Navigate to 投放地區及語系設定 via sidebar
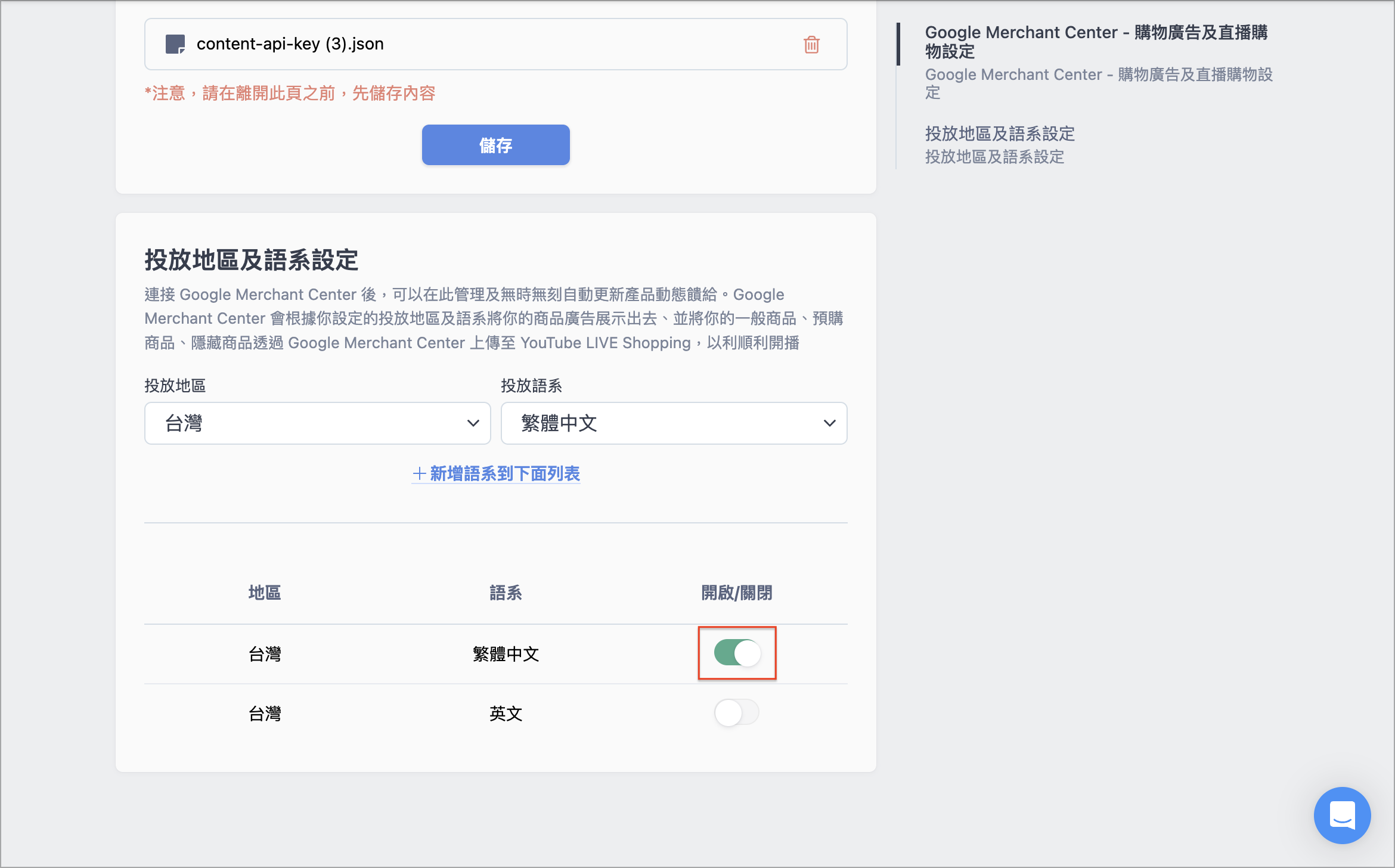 (1000, 134)
